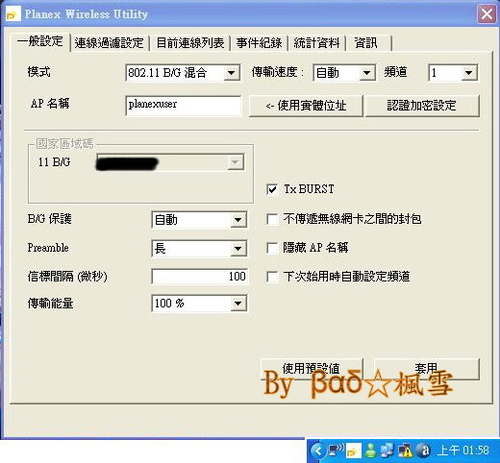Switch to the 連線過濾設定 tab
The width and height of the screenshot is (500, 463).
point(109,43)
